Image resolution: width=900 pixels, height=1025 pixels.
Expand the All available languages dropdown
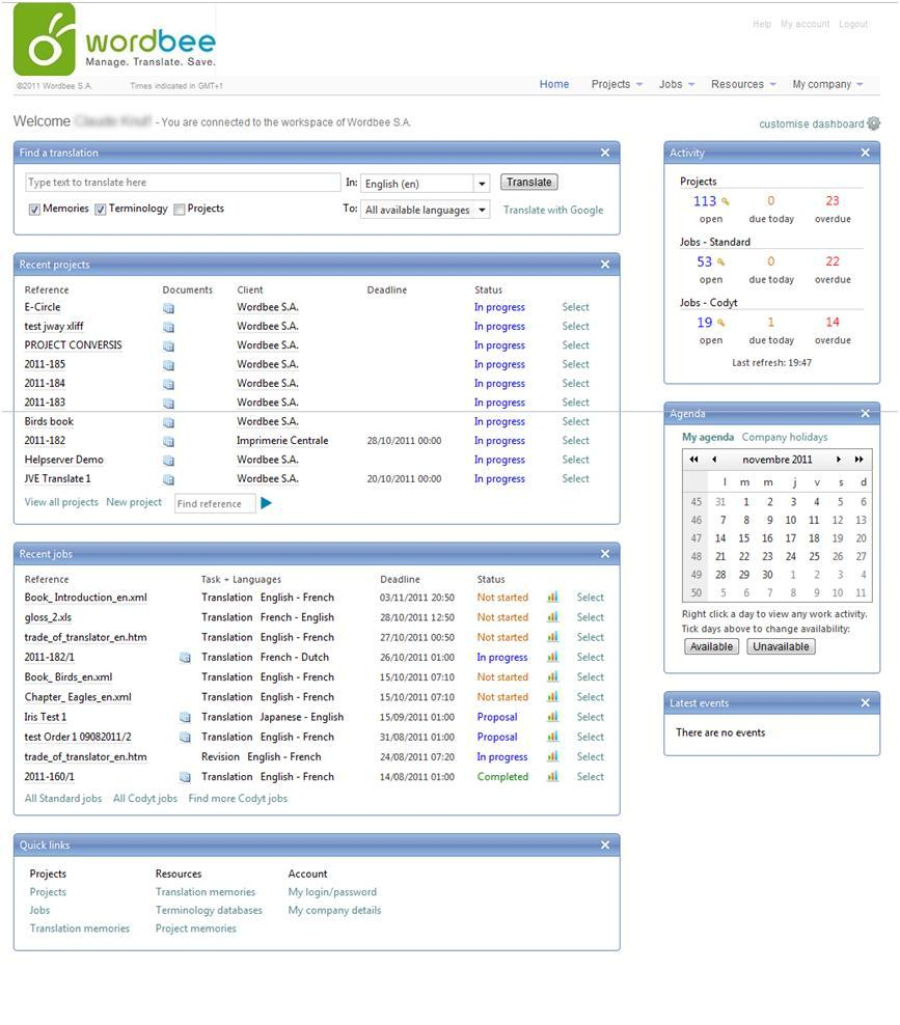point(481,210)
